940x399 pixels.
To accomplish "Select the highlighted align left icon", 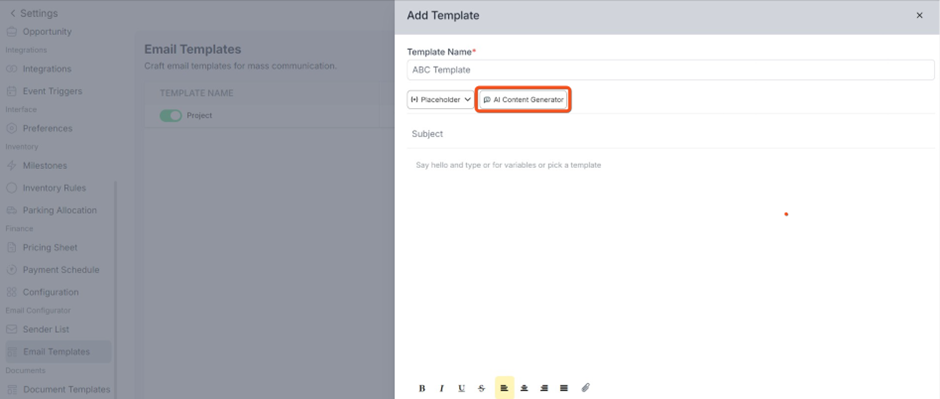I will [504, 388].
